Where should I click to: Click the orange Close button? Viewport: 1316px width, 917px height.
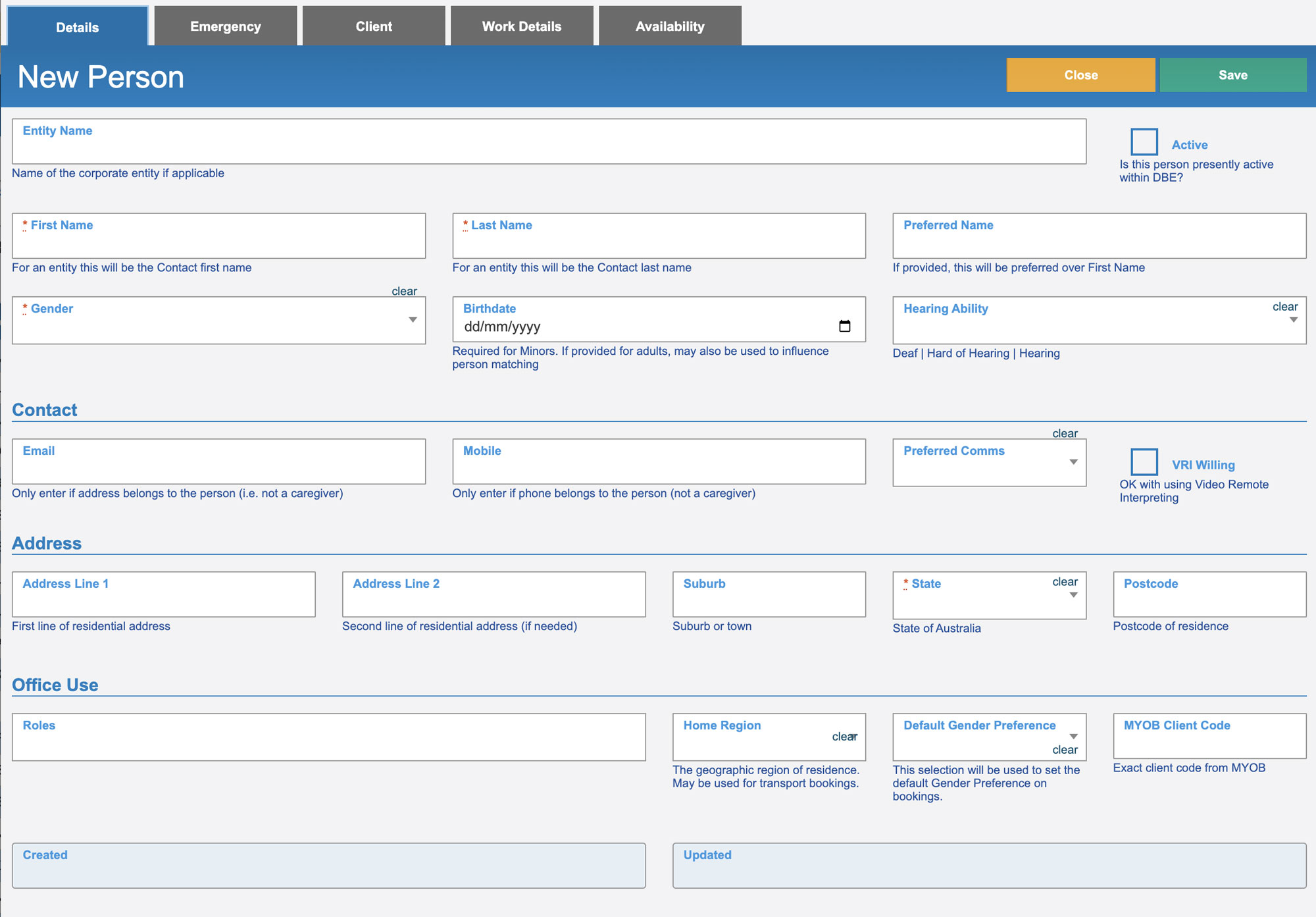point(1080,75)
